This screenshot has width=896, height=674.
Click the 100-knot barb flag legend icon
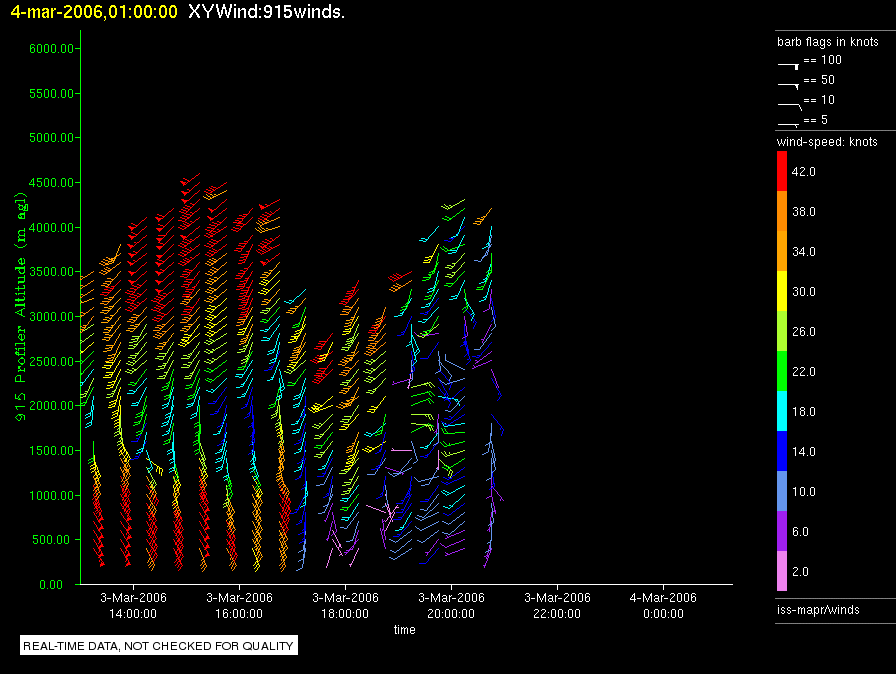click(788, 62)
